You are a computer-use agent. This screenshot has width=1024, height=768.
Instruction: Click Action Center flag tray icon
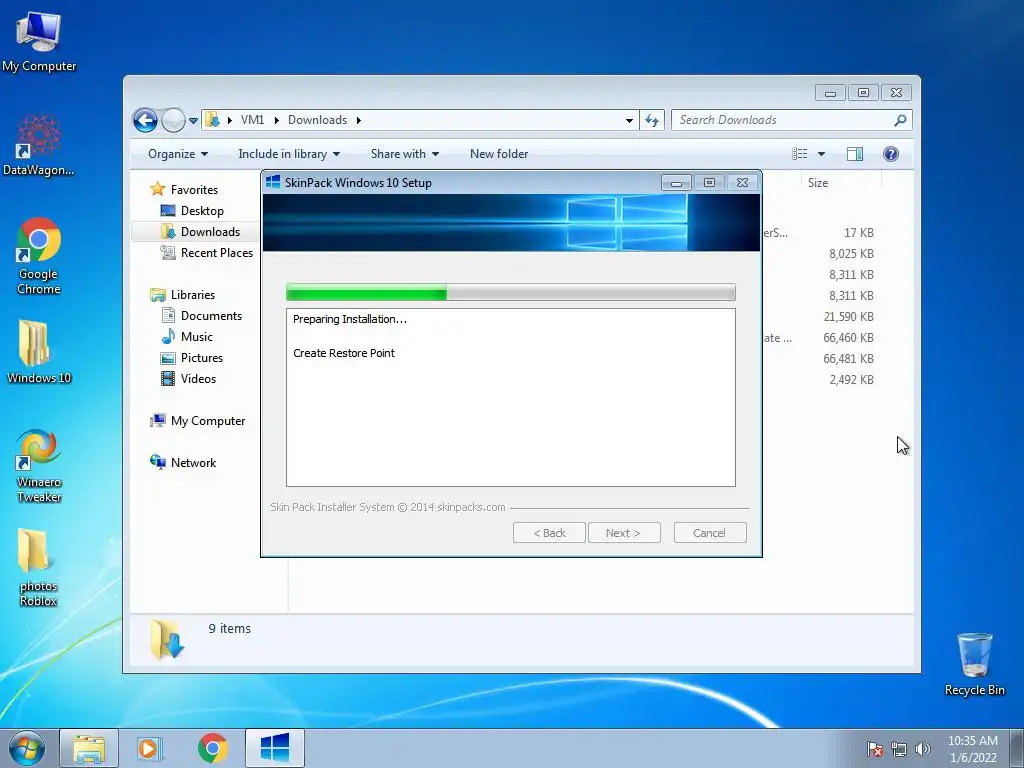875,749
